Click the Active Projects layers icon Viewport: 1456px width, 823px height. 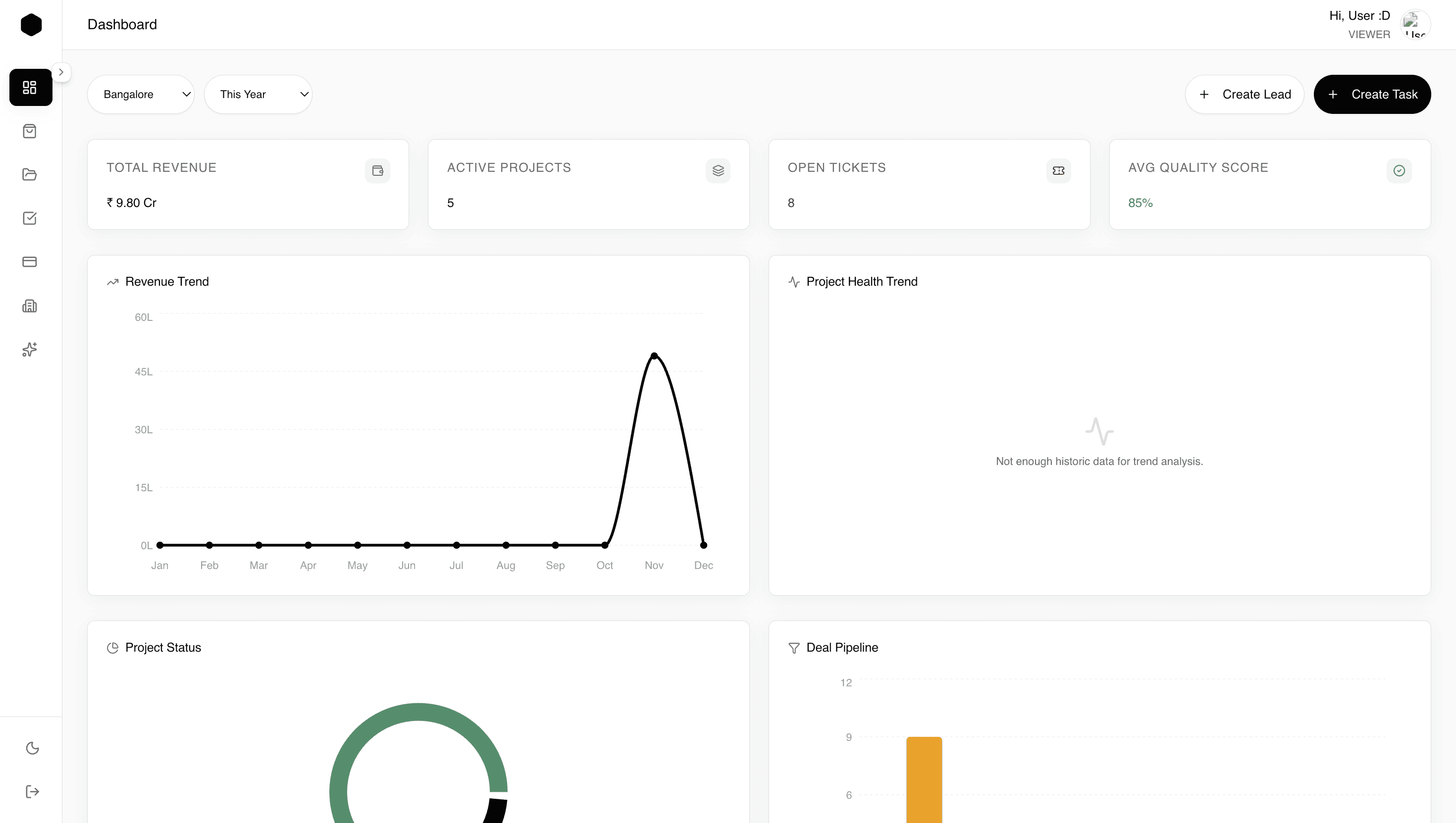tap(718, 171)
